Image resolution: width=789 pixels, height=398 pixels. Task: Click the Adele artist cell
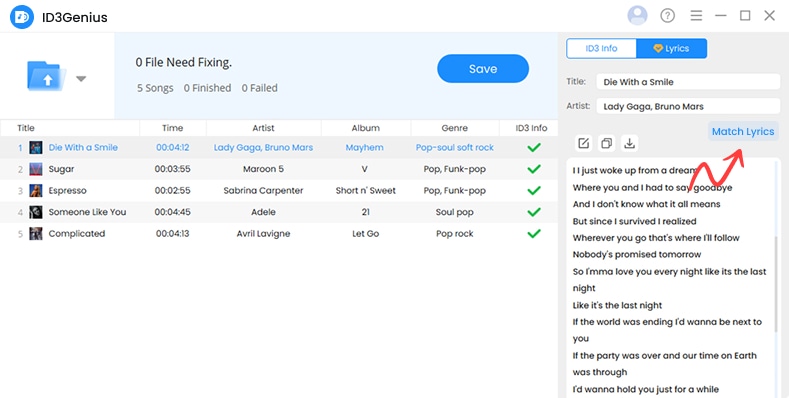pyautogui.click(x=263, y=212)
